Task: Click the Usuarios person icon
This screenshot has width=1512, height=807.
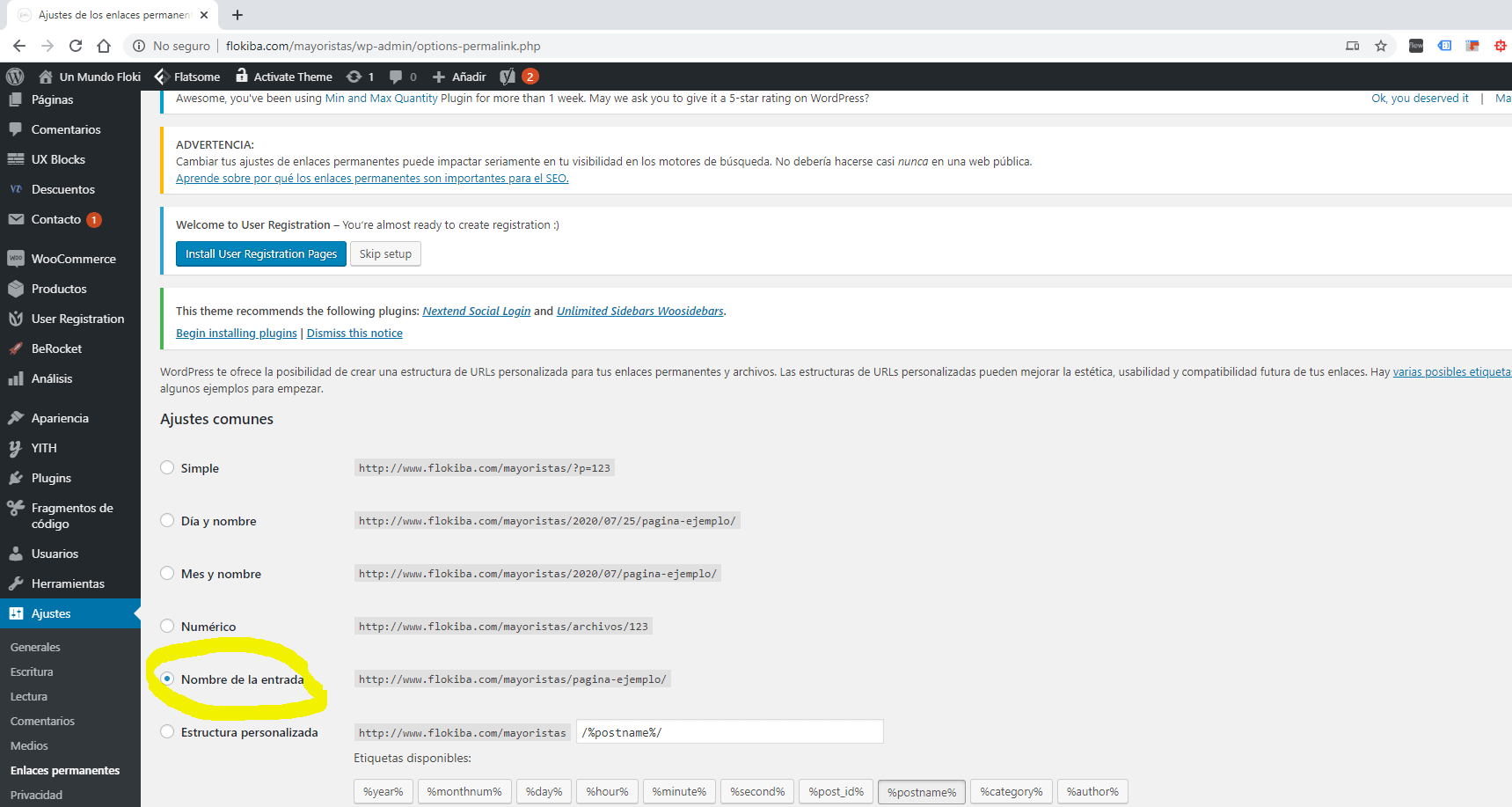Action: 15,554
